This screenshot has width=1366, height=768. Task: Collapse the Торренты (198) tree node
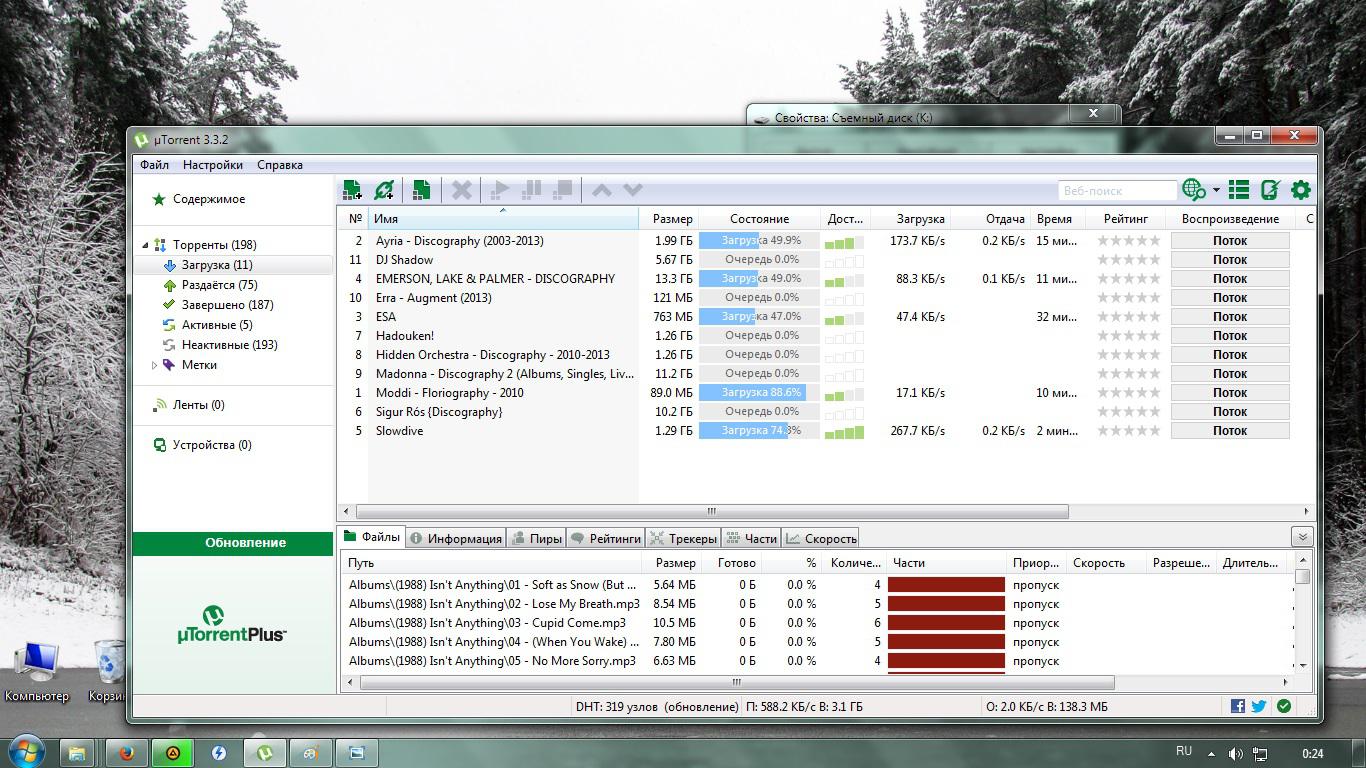(x=145, y=245)
